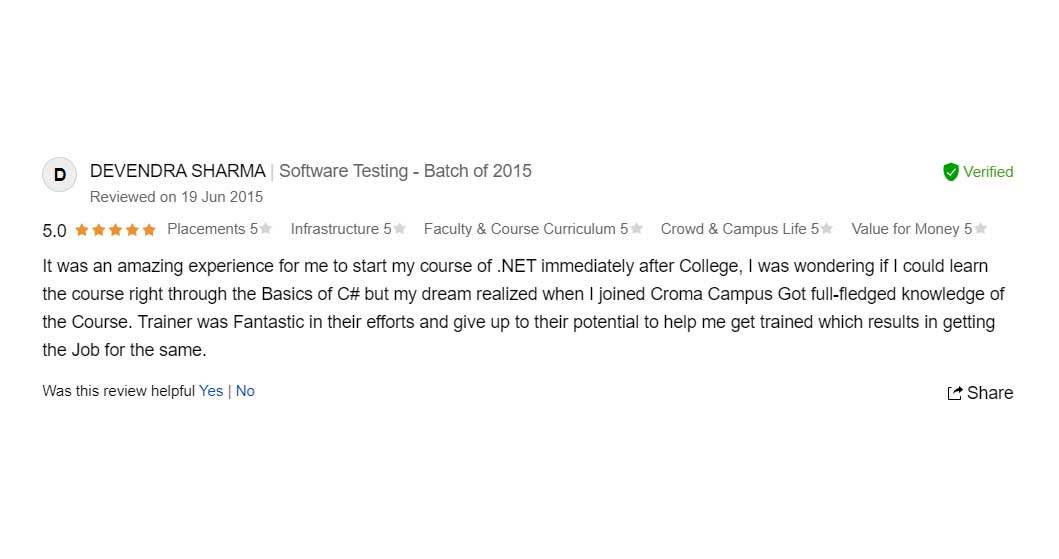The height and width of the screenshot is (559, 1059).
Task: Click the 5.0 overall rating number
Action: [x=54, y=231]
